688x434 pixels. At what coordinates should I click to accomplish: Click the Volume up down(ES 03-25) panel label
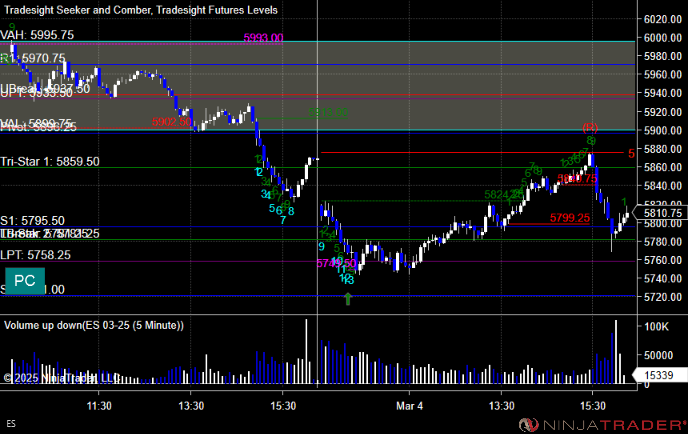click(93, 325)
